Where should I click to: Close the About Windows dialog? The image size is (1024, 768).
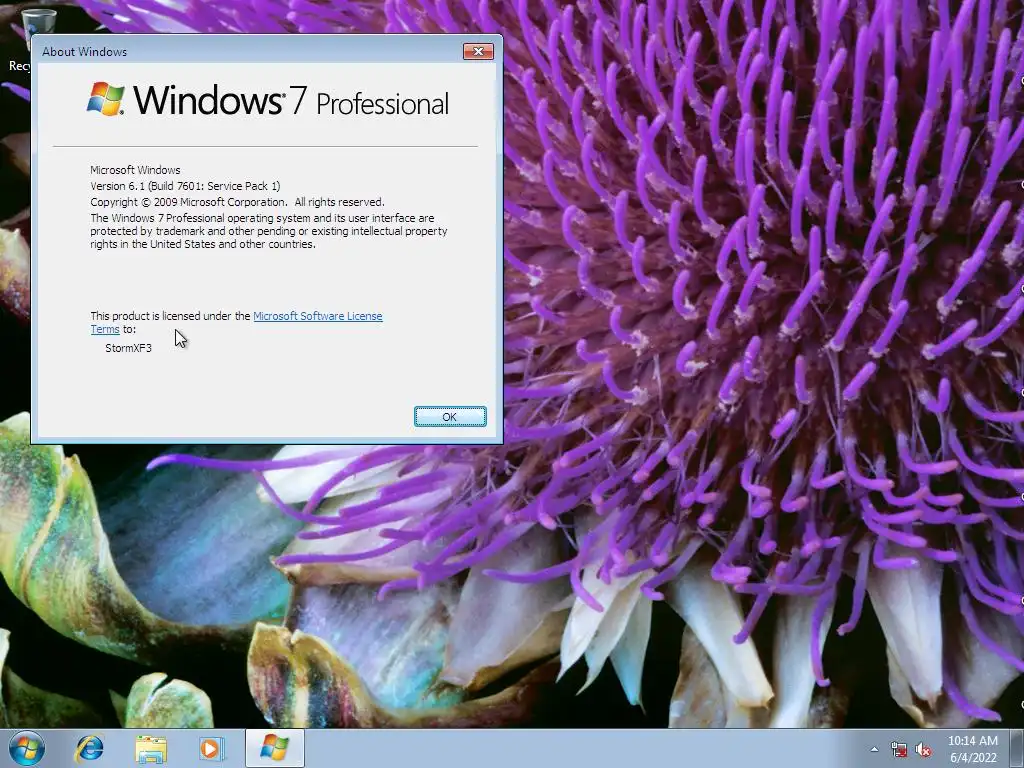pyautogui.click(x=478, y=52)
